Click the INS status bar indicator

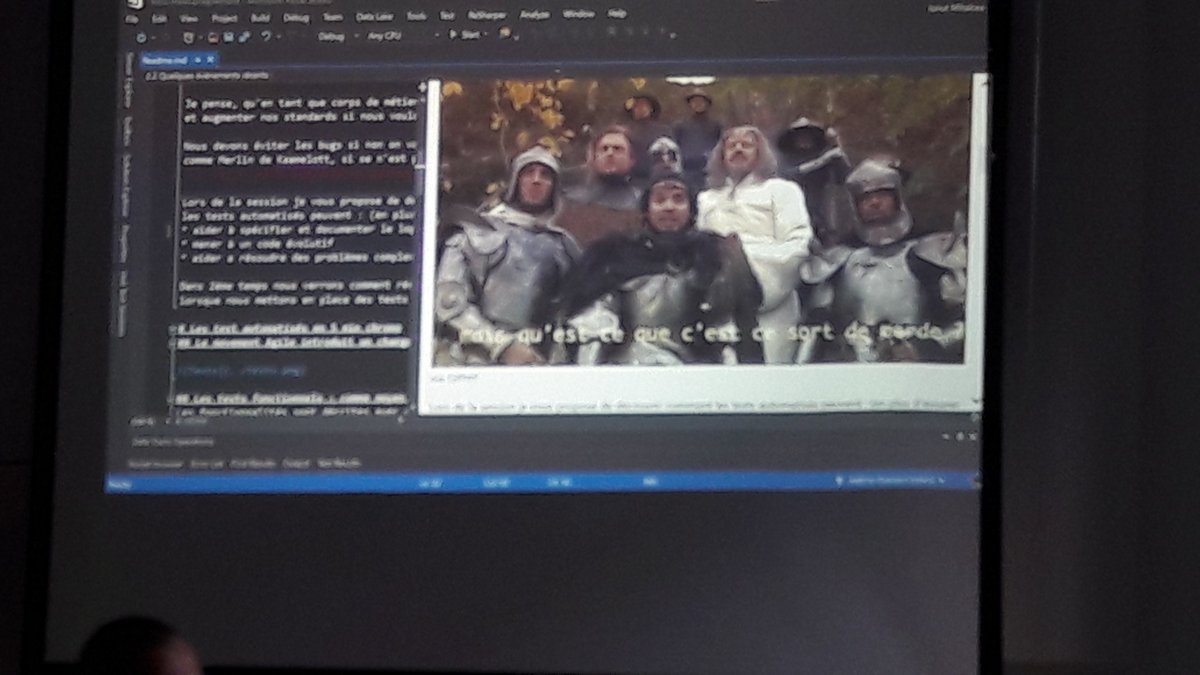pyautogui.click(x=649, y=481)
